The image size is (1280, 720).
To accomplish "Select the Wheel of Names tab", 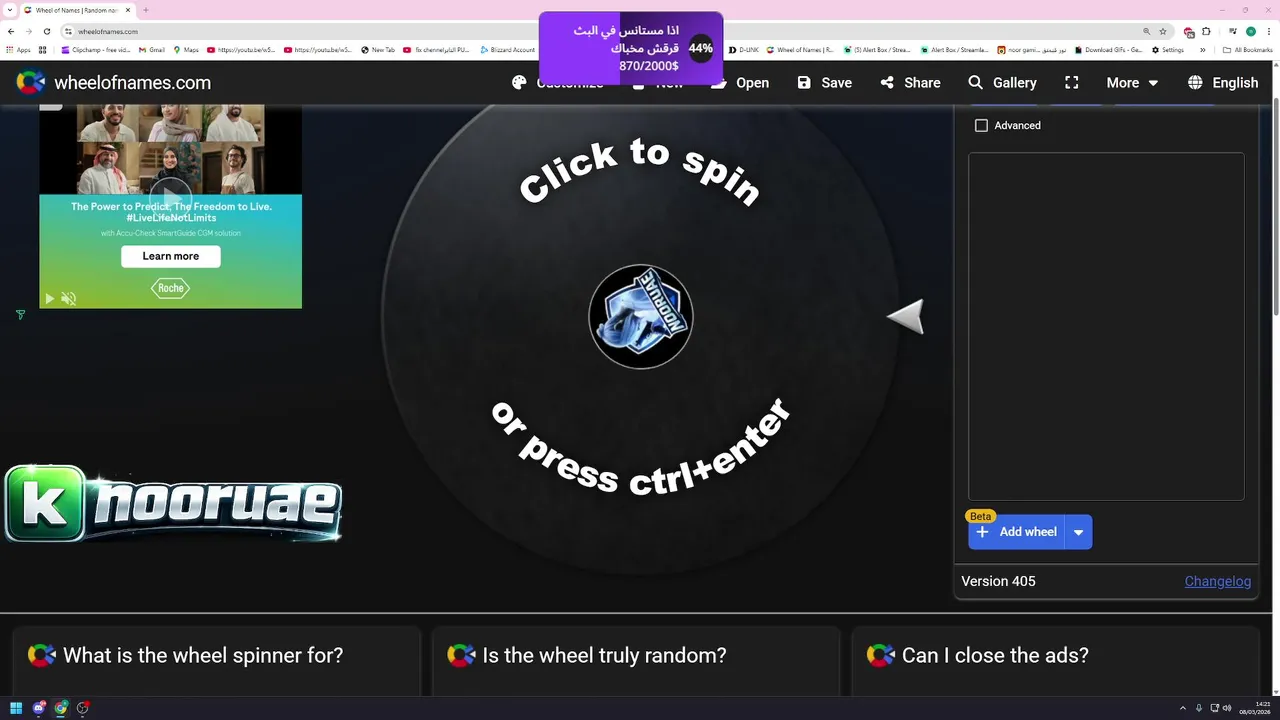I will (x=77, y=10).
